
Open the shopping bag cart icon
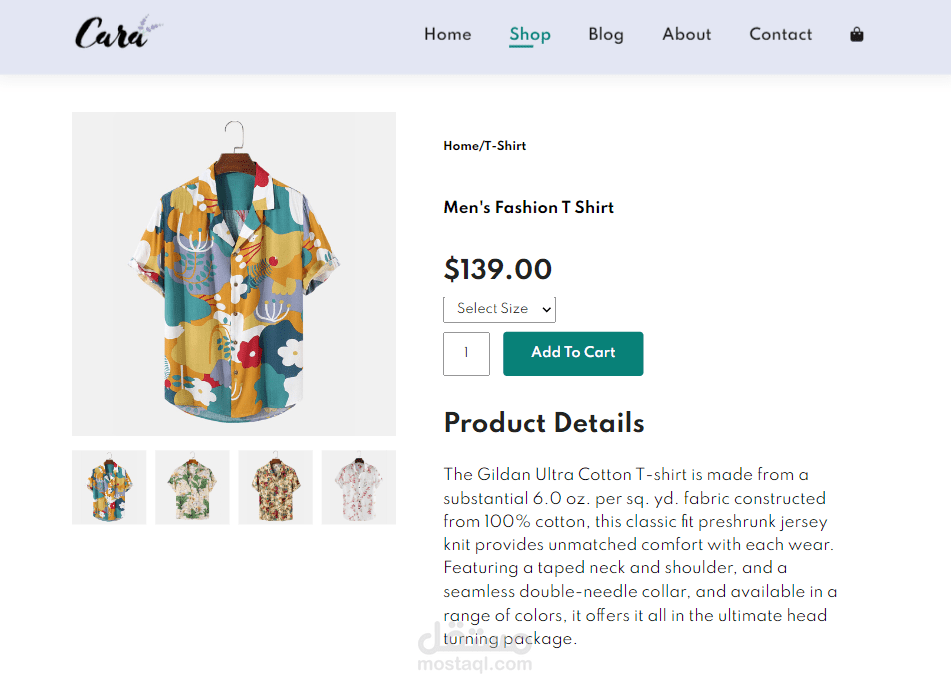(856, 35)
